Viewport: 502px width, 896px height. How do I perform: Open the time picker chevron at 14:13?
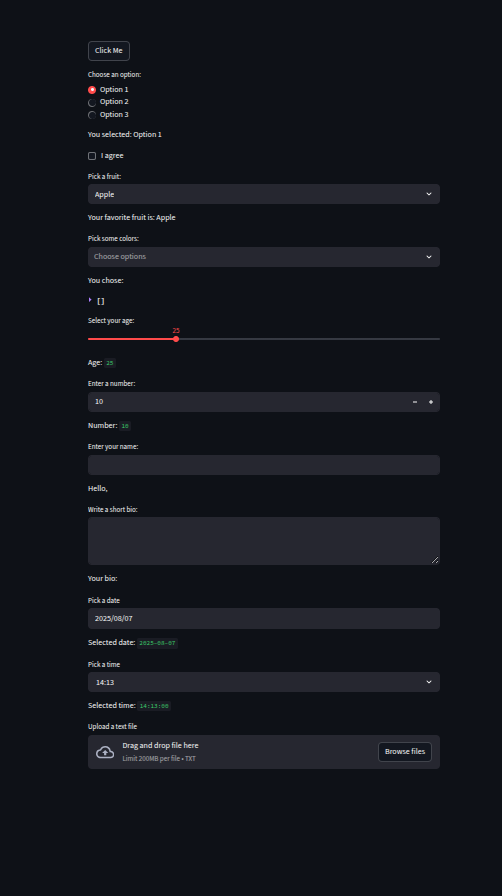[429, 682]
